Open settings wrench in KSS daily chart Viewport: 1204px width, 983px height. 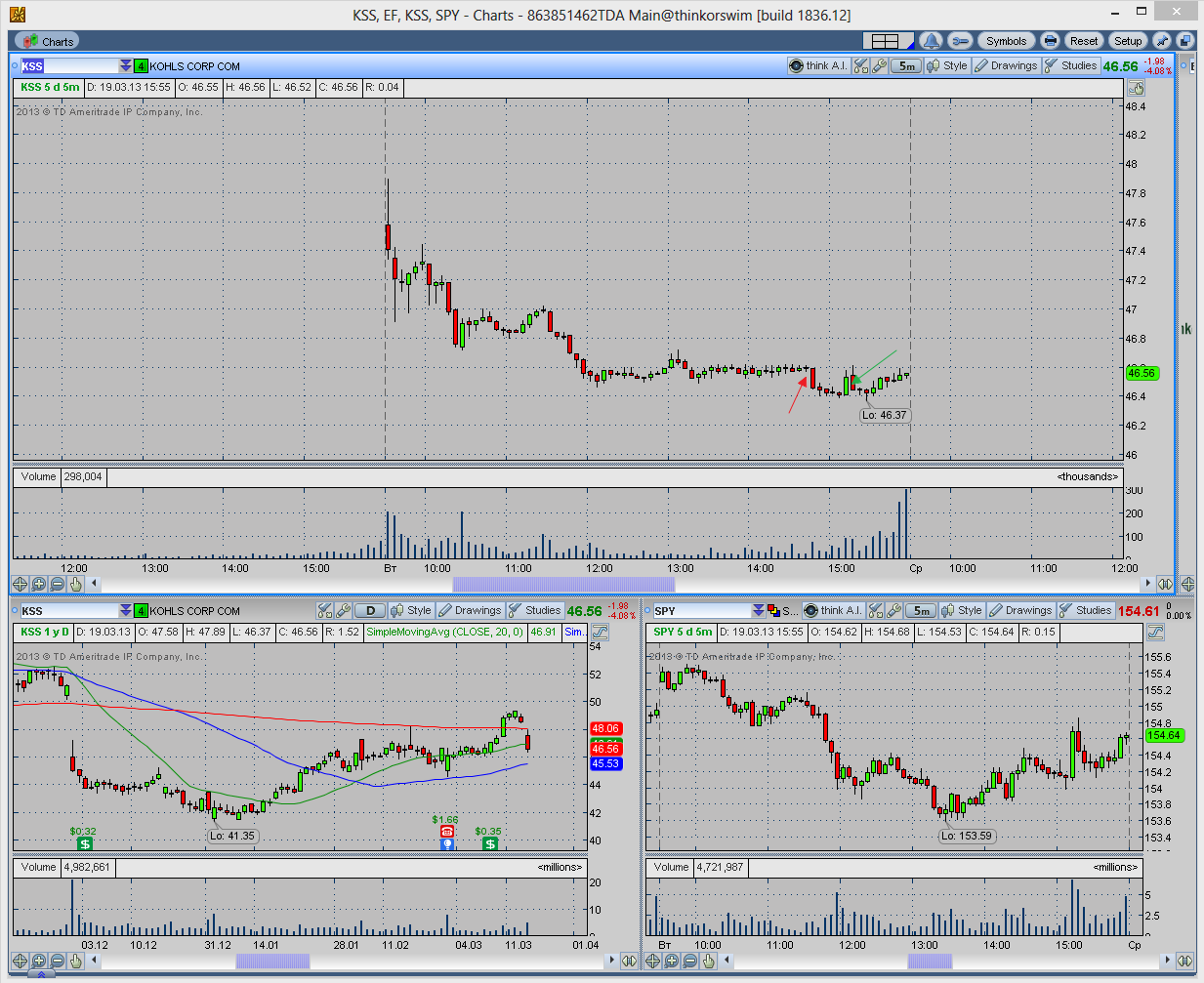click(x=344, y=610)
